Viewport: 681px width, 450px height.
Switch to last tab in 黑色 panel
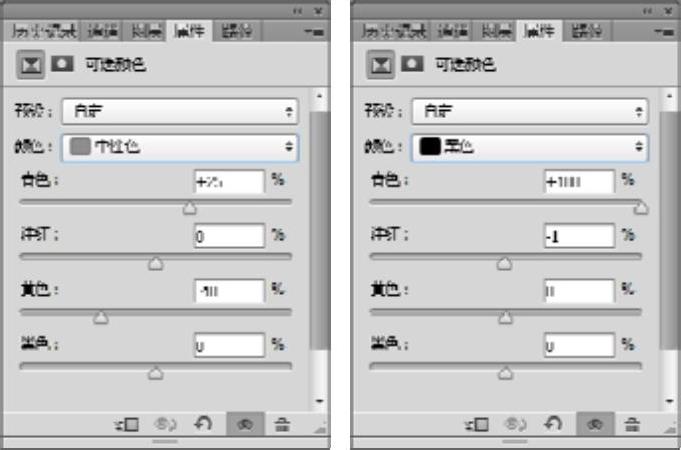(587, 31)
